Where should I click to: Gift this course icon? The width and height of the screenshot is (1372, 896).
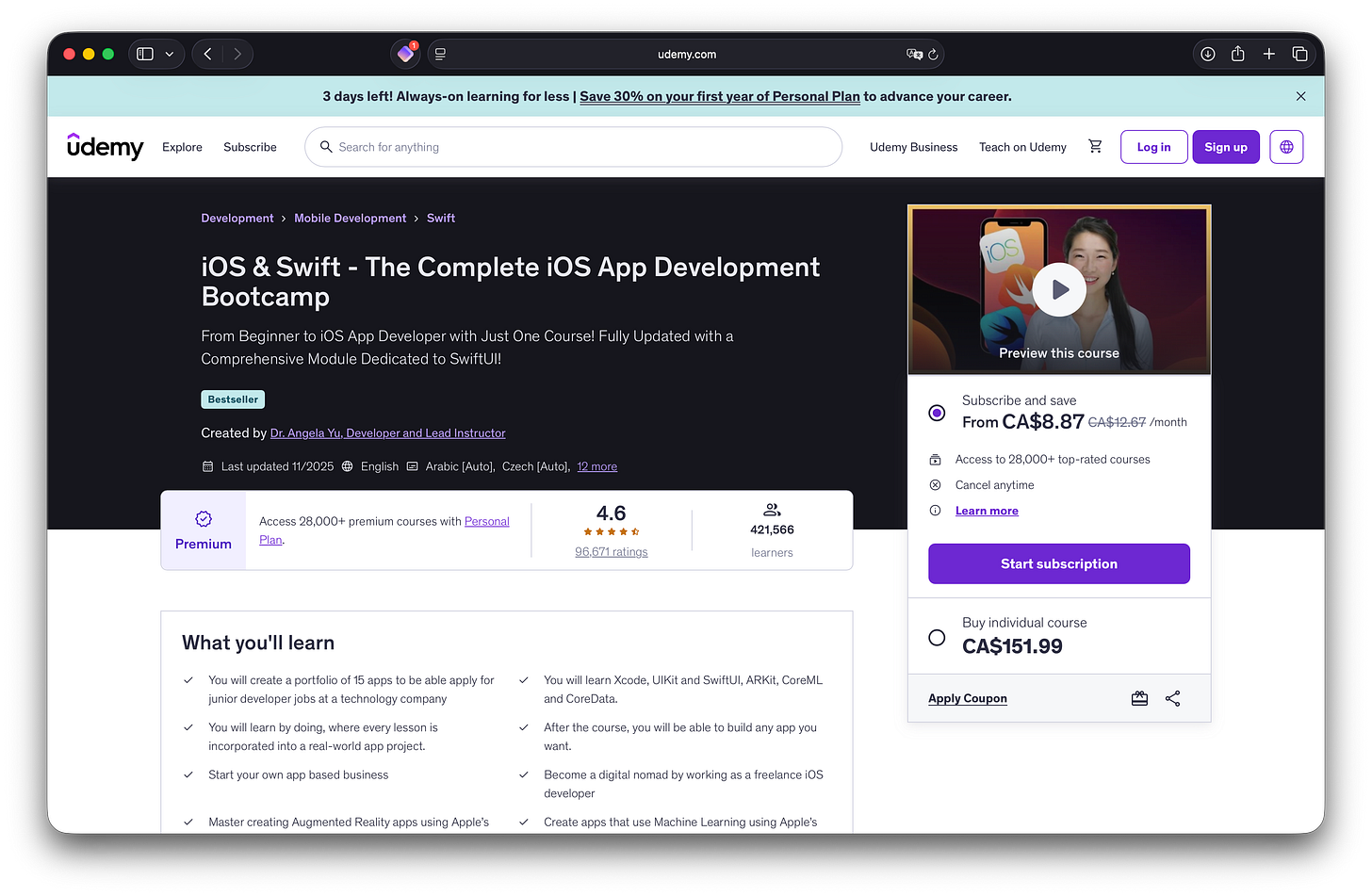pos(1139,698)
